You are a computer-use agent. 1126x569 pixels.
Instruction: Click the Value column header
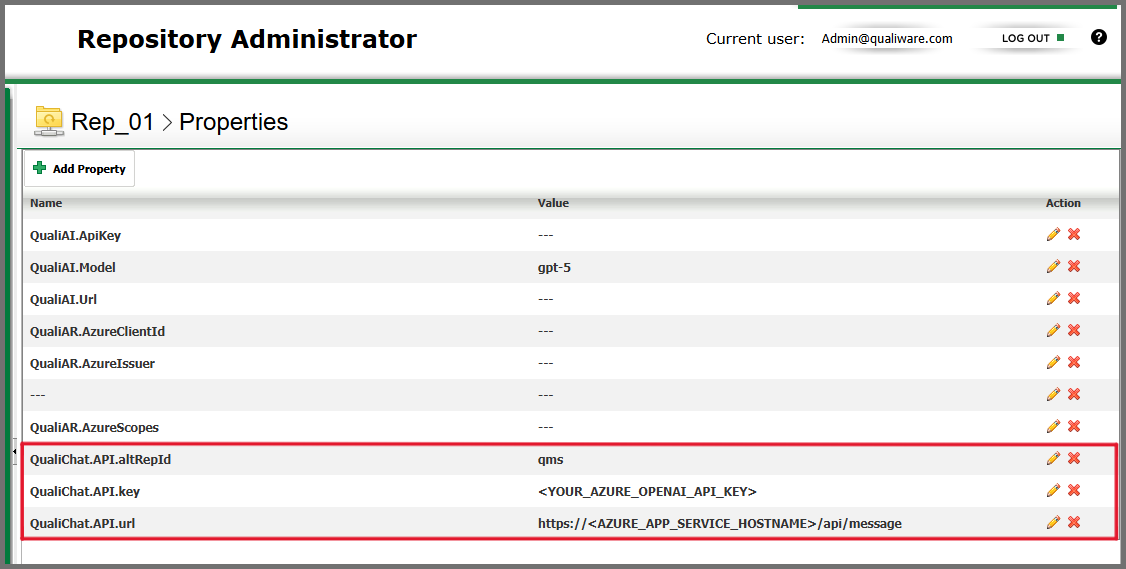point(553,203)
